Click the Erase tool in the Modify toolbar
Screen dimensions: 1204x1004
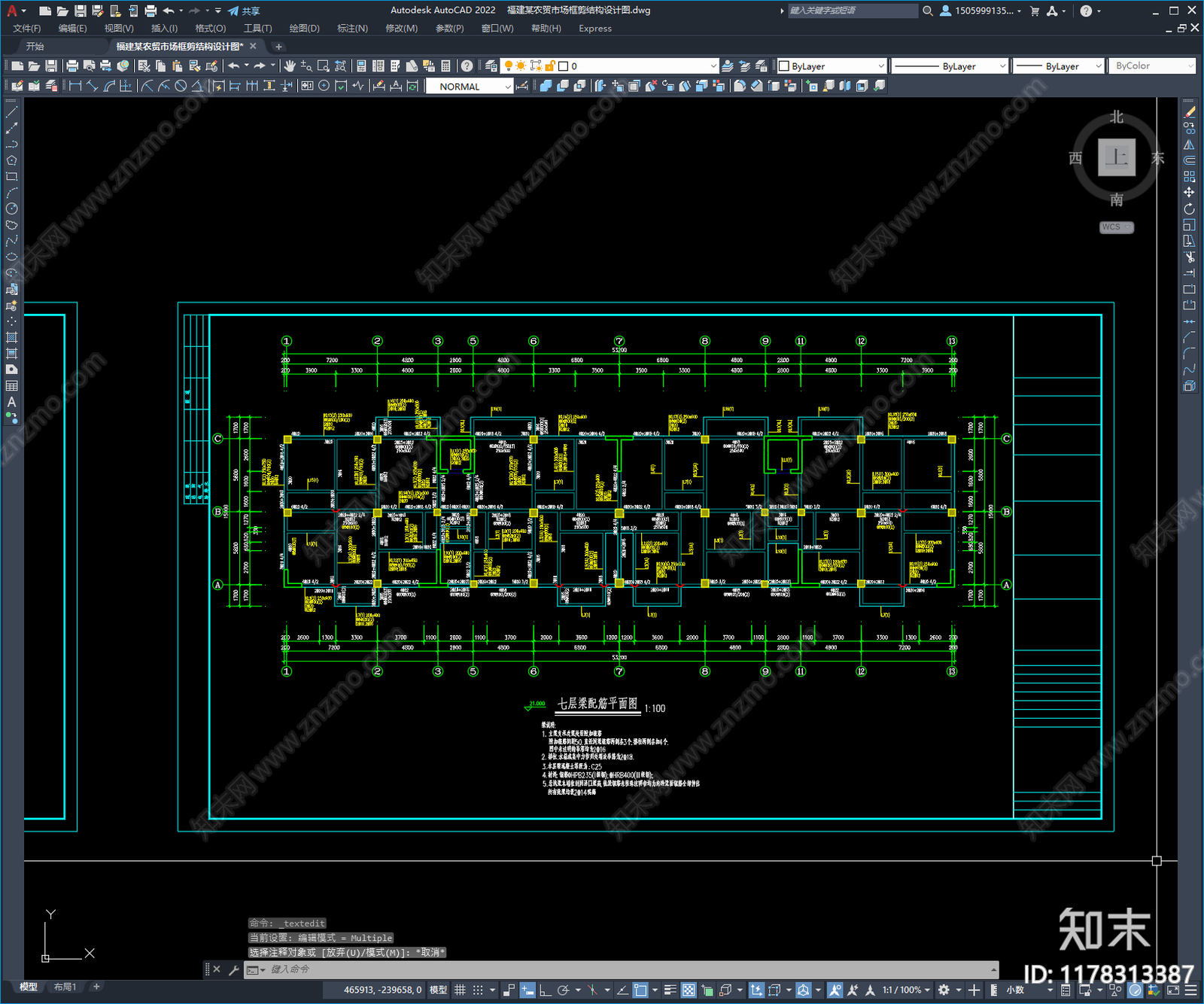click(1189, 112)
